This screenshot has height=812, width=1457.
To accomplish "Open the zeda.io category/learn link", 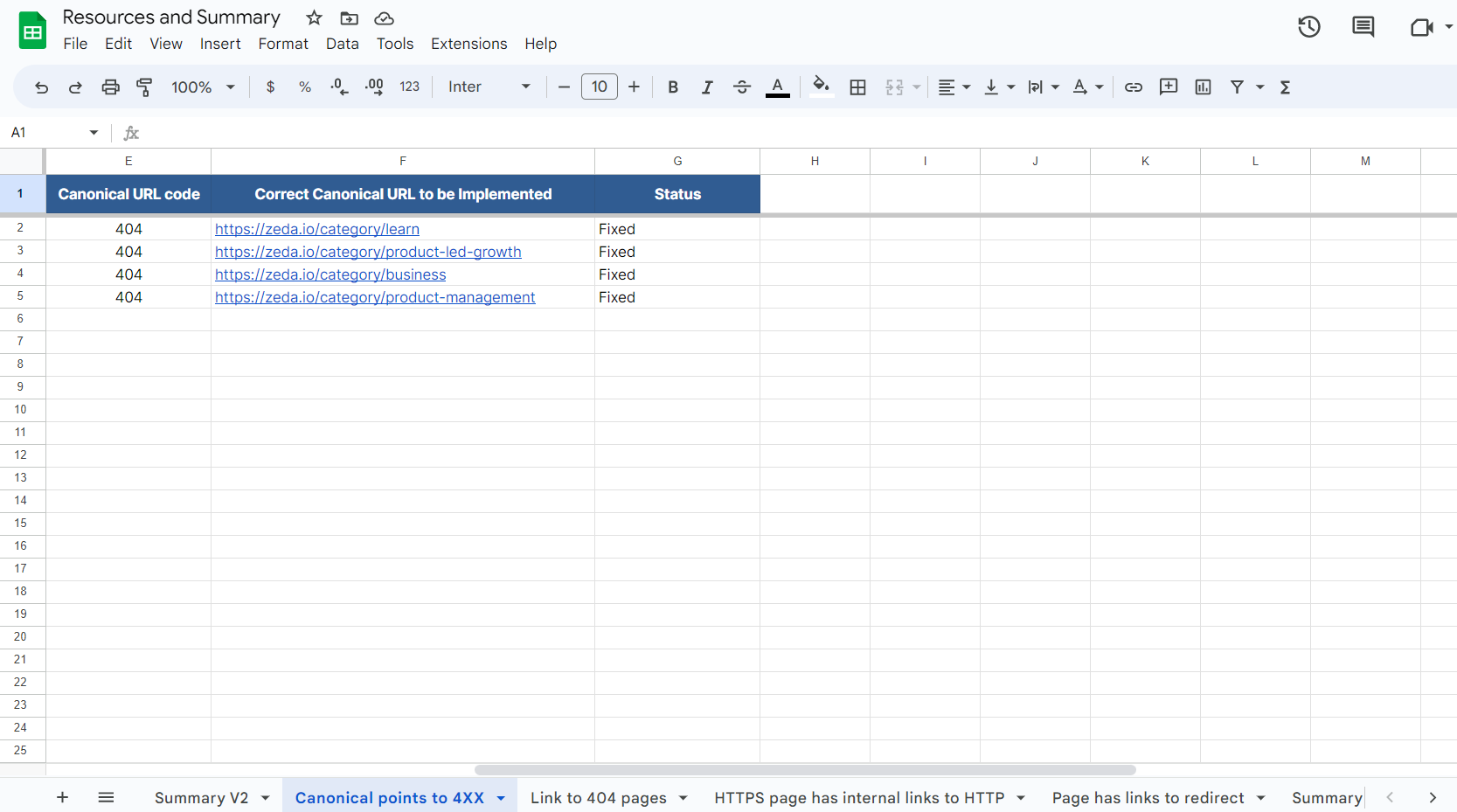I will point(317,229).
